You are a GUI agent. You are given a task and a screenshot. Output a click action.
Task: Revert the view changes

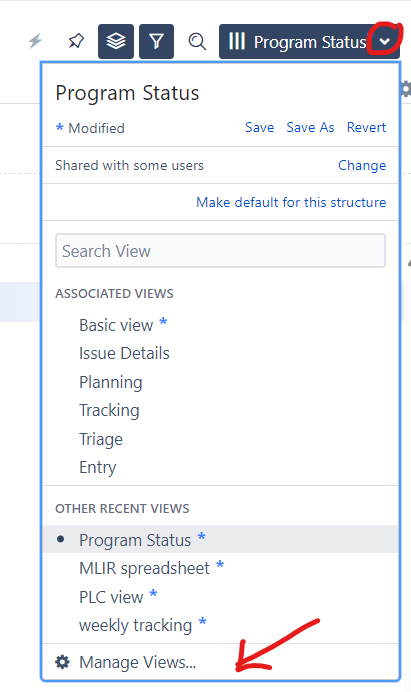tap(366, 128)
